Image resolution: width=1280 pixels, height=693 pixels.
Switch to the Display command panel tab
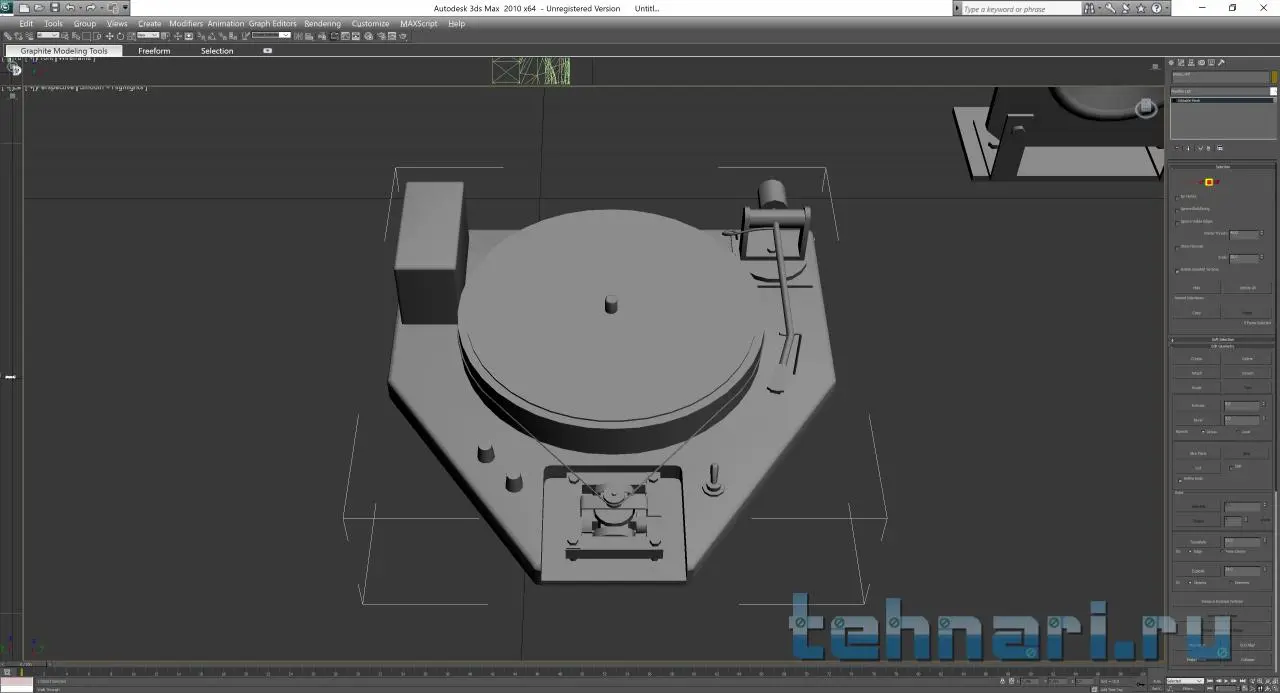[1211, 62]
